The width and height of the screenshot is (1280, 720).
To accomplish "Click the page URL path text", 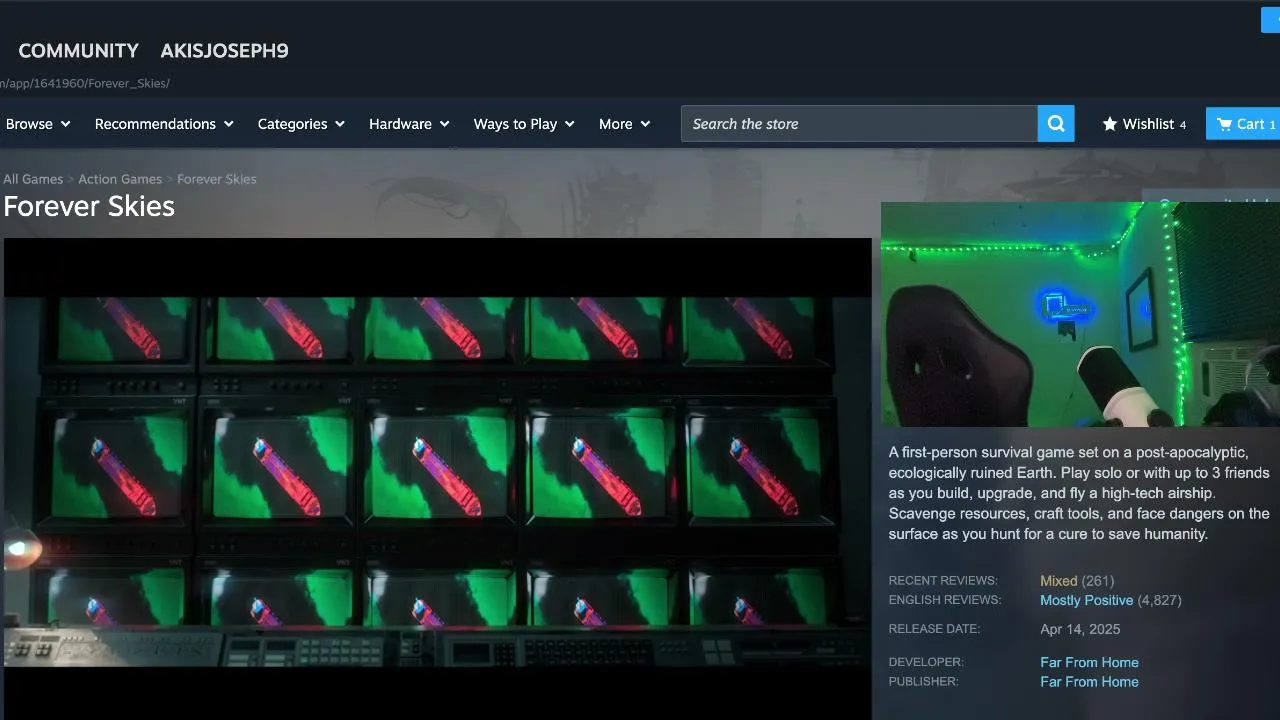I will click(x=85, y=83).
